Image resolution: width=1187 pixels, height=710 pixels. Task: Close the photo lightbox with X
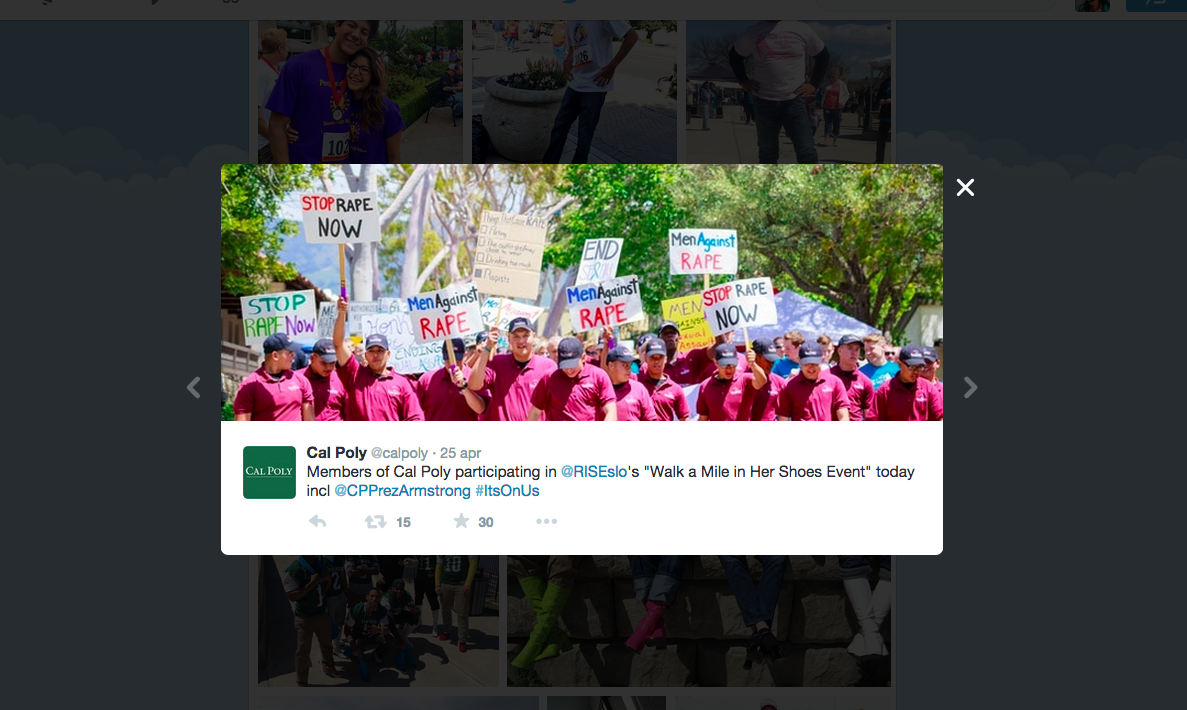(964, 188)
